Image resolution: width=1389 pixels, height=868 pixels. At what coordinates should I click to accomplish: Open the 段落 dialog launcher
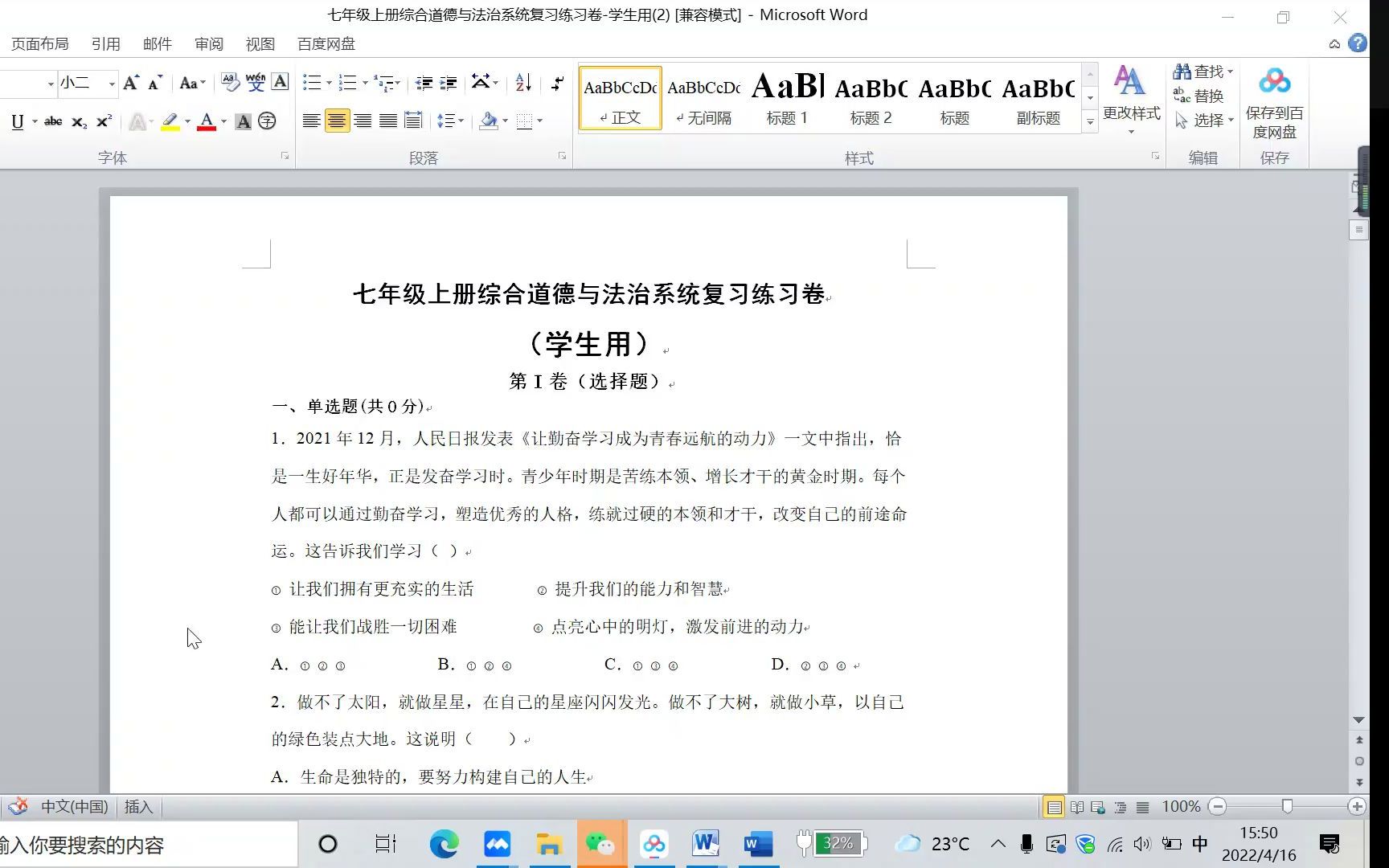click(x=562, y=156)
